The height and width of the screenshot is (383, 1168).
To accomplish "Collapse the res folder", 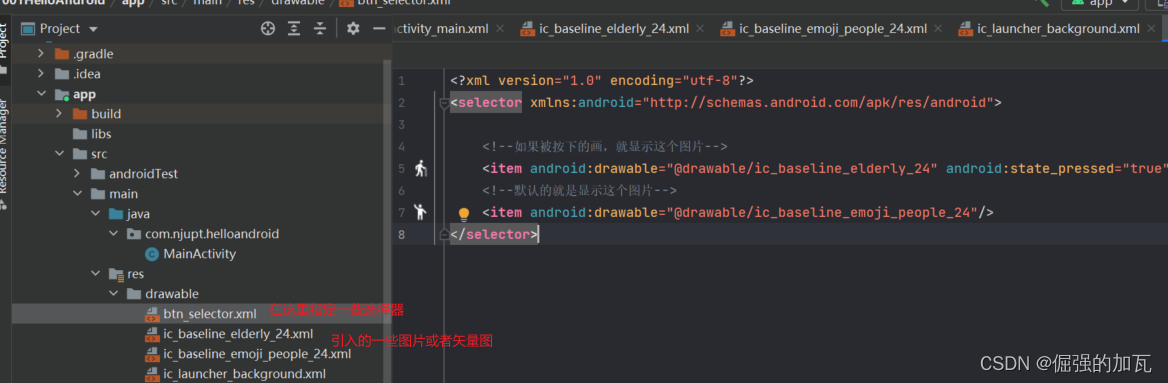I will 95,273.
